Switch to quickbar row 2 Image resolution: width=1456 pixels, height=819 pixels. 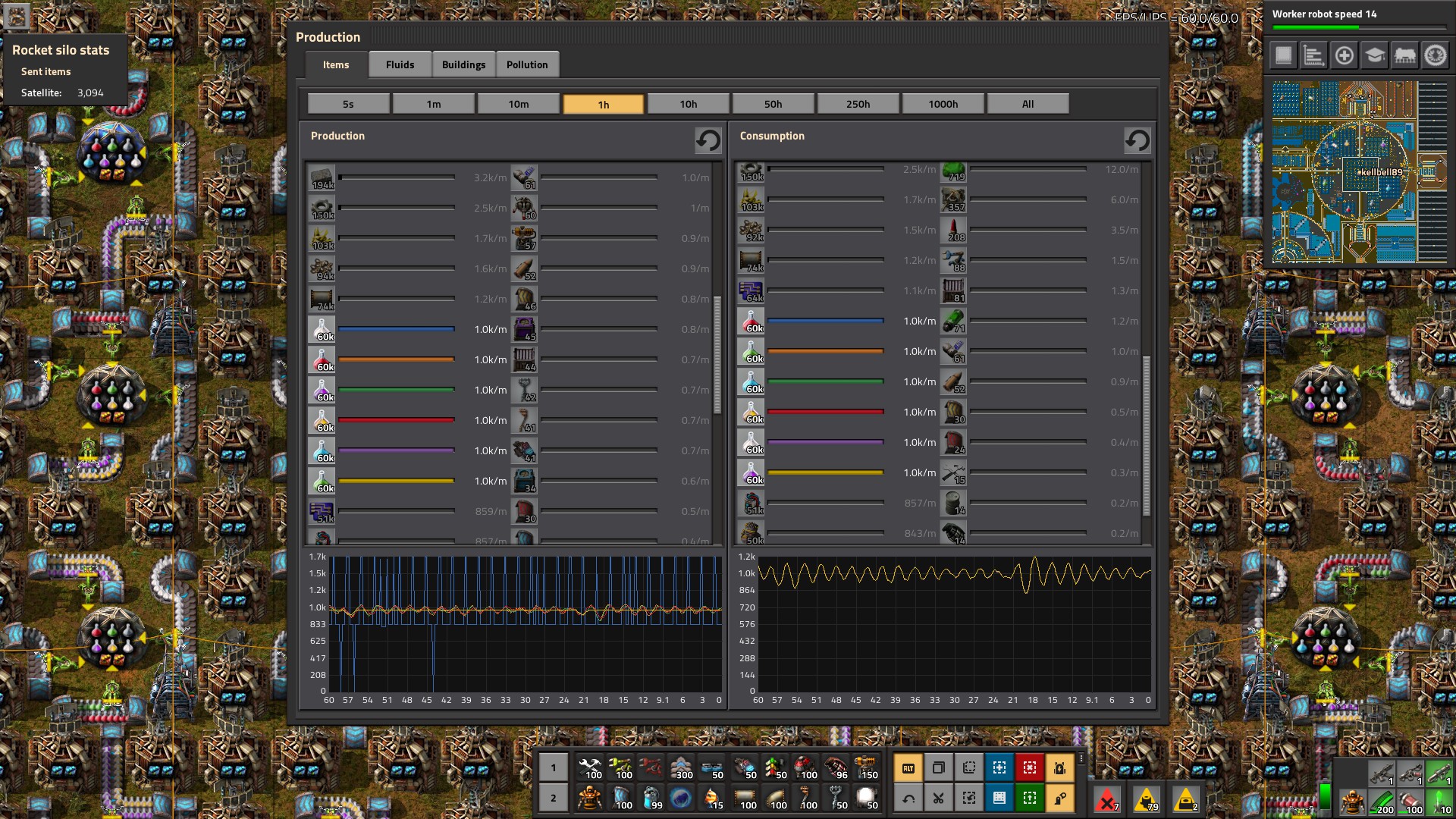(553, 798)
